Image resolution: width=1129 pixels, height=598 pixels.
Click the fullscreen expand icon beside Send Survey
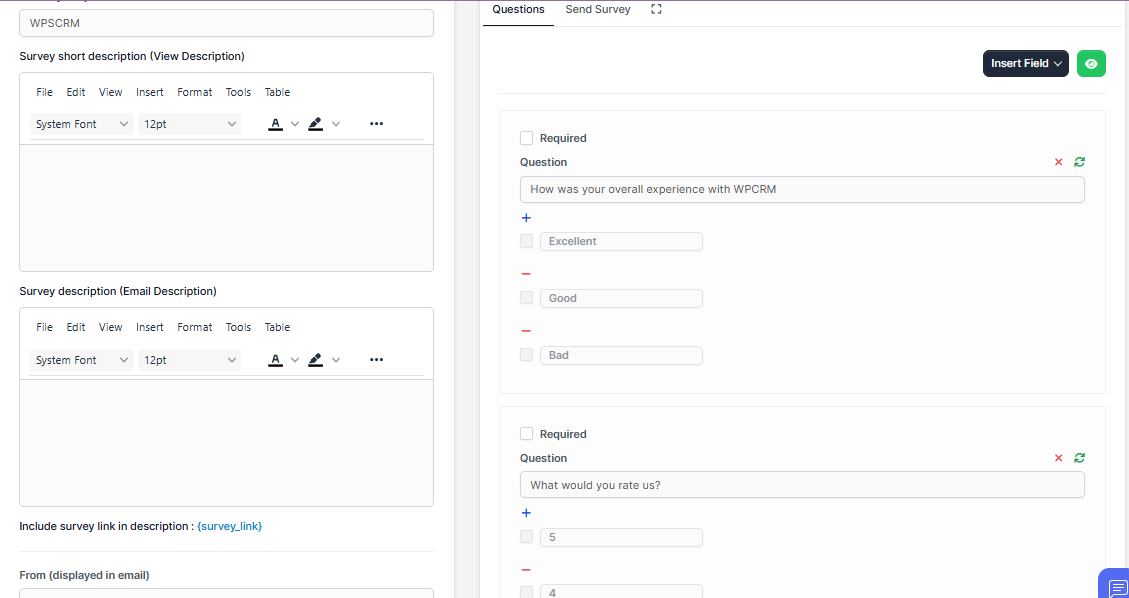point(656,9)
